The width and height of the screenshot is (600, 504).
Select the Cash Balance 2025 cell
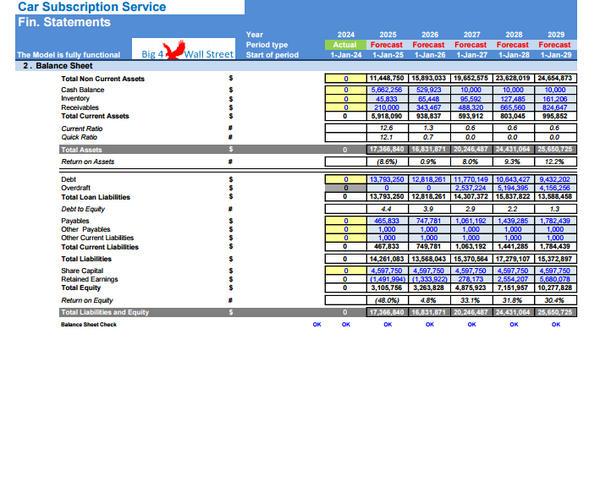pyautogui.click(x=387, y=90)
